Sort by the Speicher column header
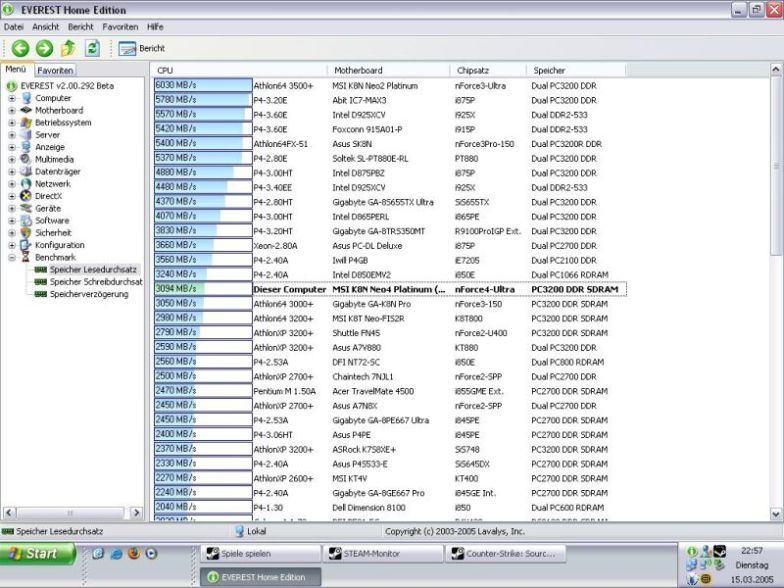This screenshot has width=784, height=588. [576, 70]
